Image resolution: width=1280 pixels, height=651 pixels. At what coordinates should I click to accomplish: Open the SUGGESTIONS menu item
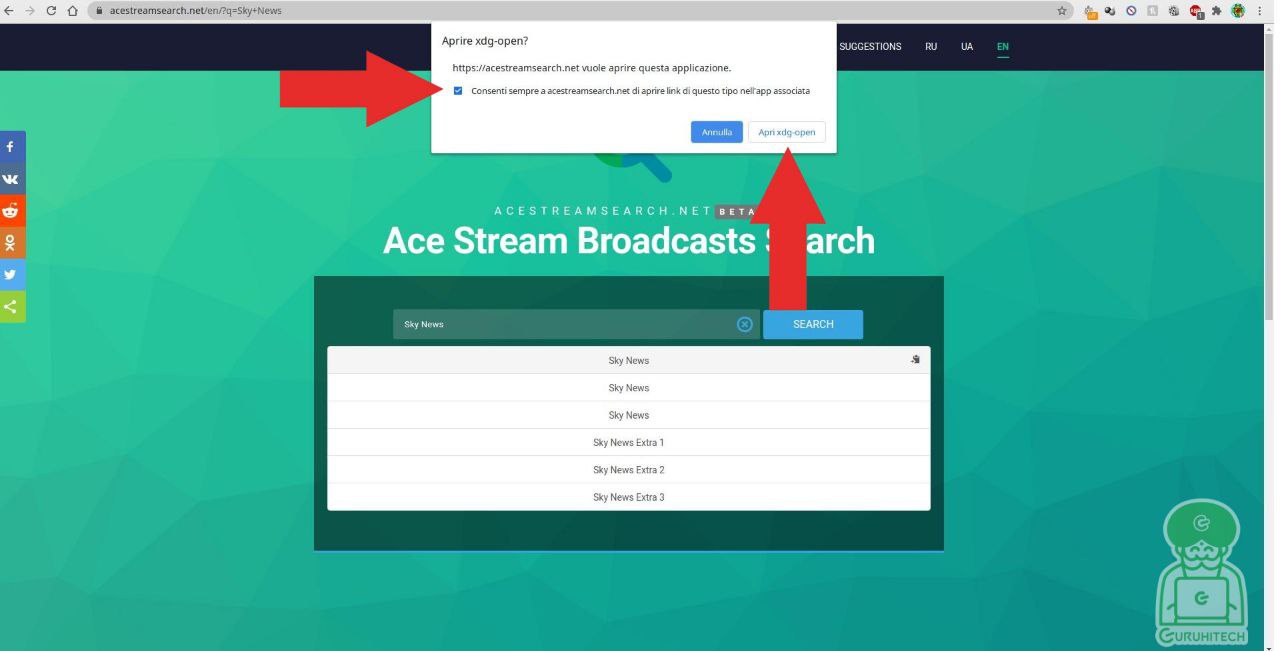point(869,46)
